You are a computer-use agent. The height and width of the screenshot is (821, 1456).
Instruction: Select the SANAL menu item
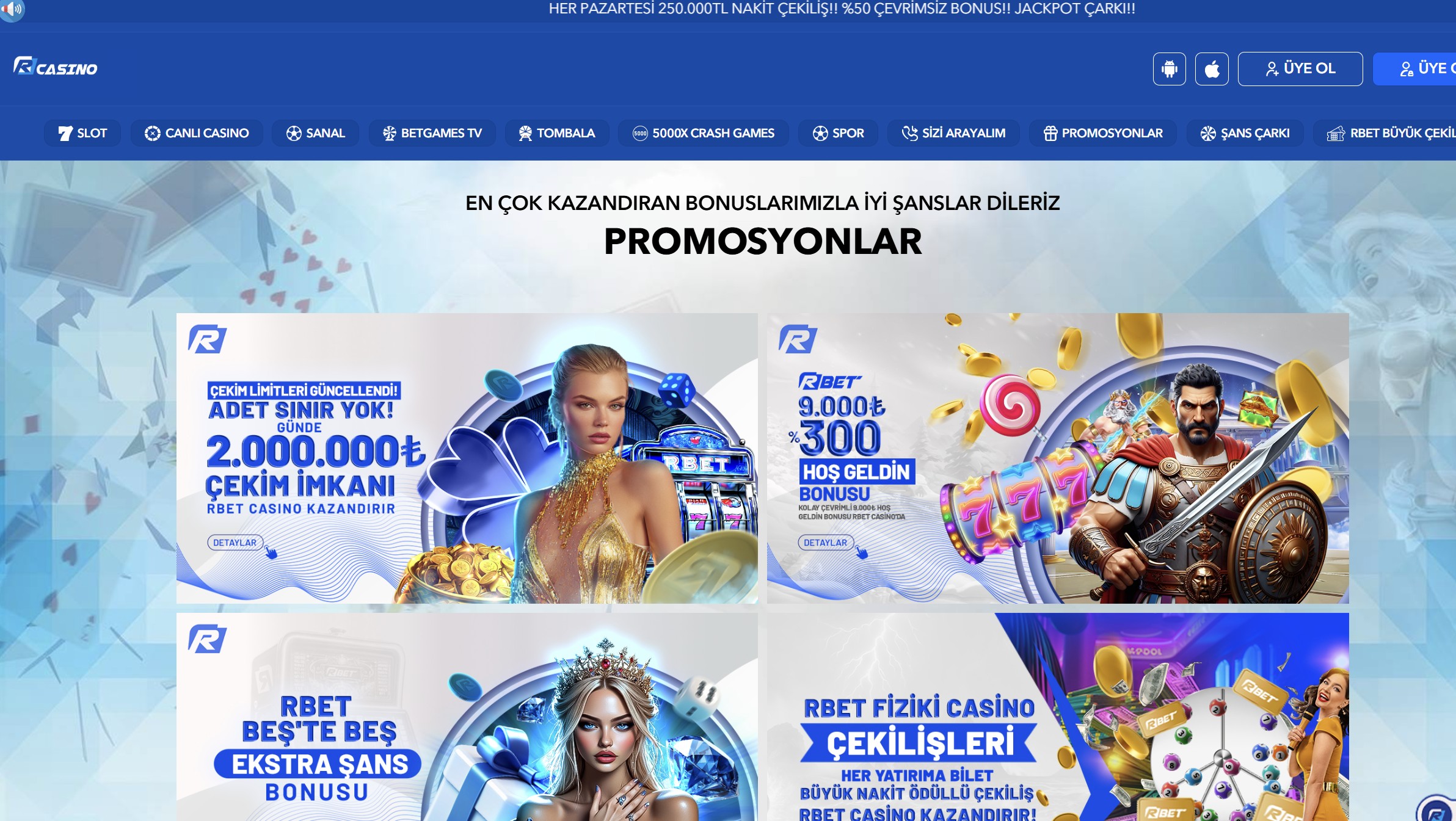click(316, 133)
